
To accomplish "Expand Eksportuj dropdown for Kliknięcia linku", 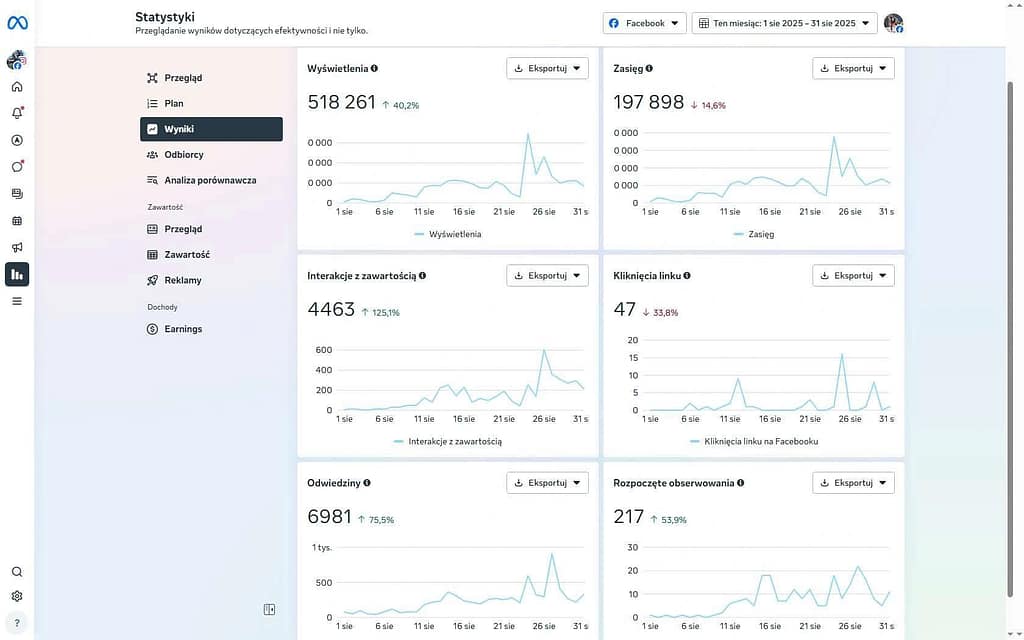I will pos(853,275).
